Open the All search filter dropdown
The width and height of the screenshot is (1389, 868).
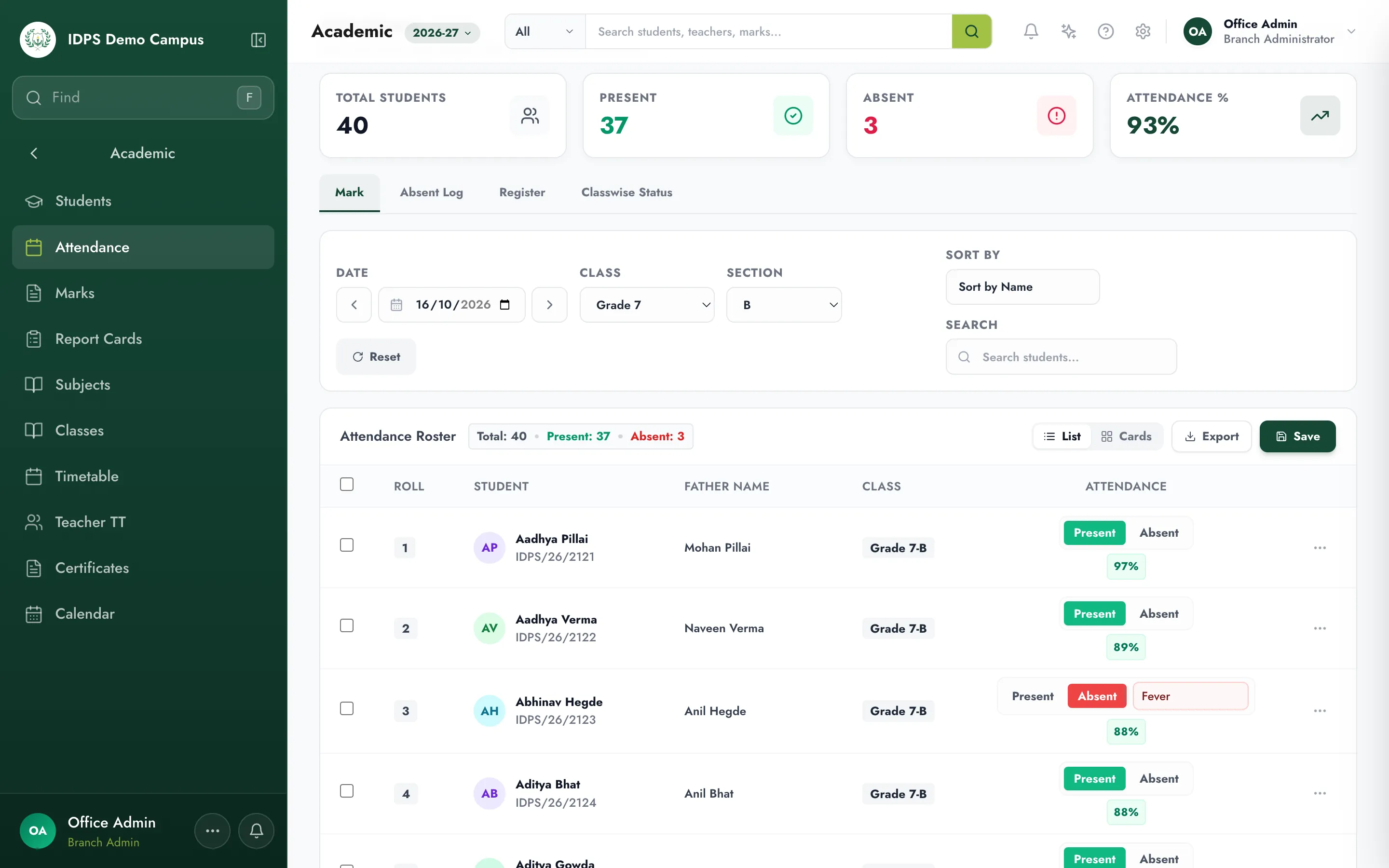point(545,31)
